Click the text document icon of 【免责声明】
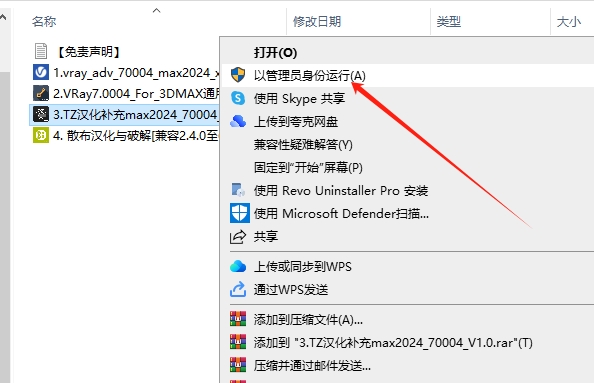 pyautogui.click(x=41, y=51)
